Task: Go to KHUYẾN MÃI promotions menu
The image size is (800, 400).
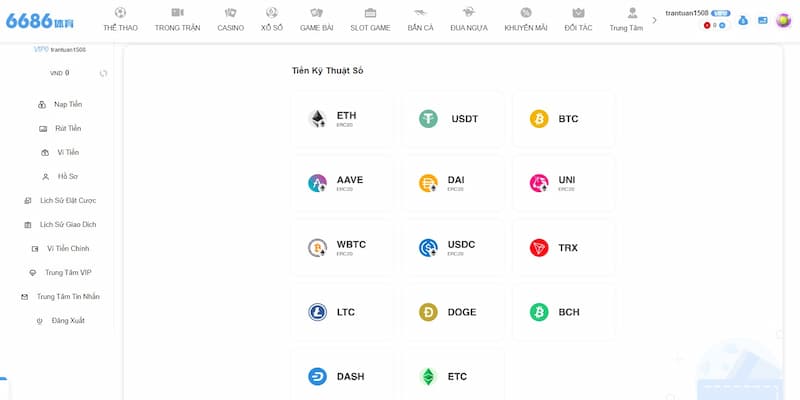Action: 526,19
